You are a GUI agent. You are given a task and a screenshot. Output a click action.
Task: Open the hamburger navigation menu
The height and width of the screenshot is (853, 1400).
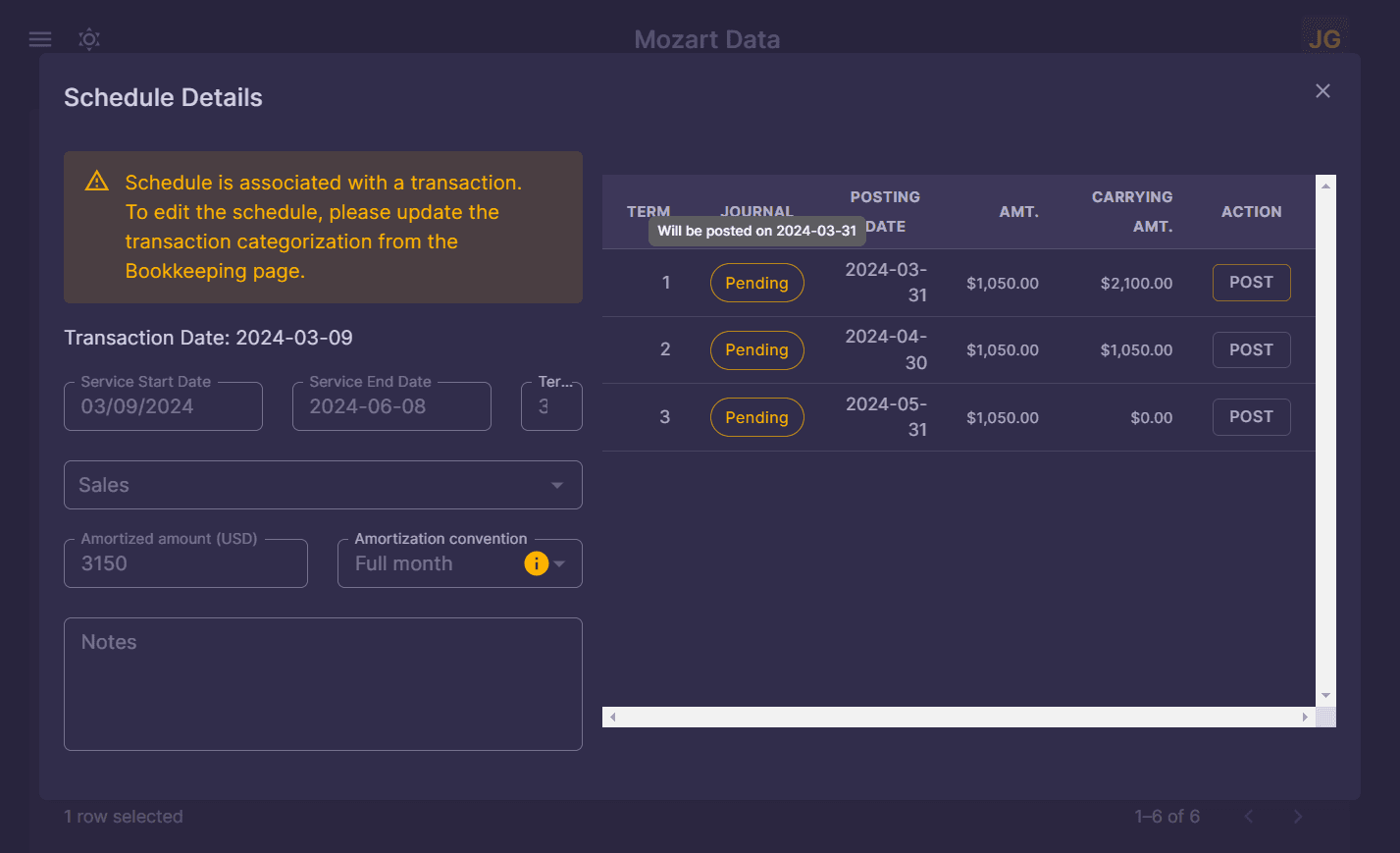(39, 38)
